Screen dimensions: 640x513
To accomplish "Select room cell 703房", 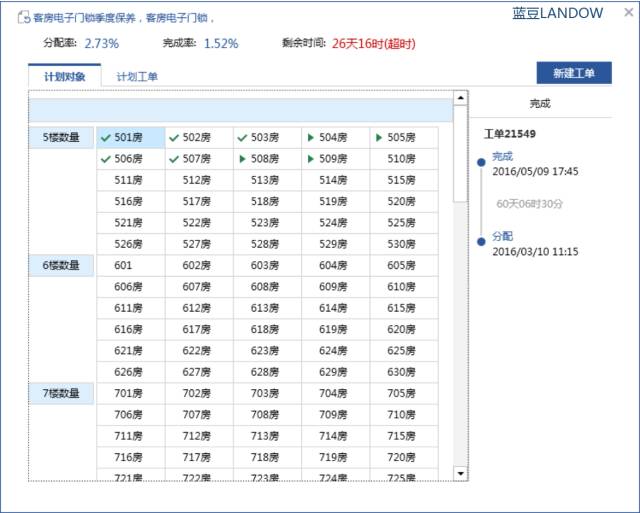I will (267, 393).
